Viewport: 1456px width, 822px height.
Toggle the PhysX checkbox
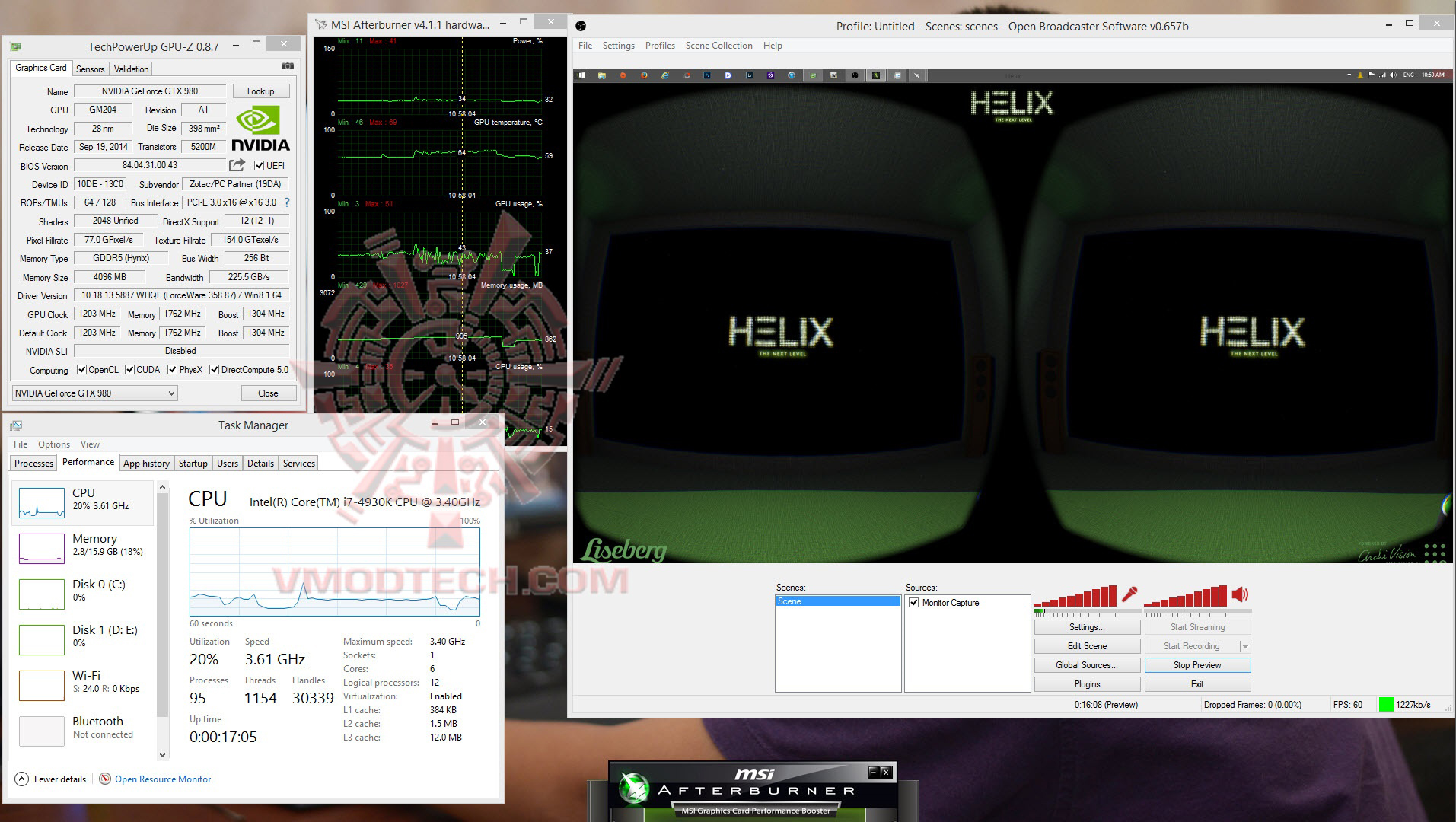pos(173,370)
